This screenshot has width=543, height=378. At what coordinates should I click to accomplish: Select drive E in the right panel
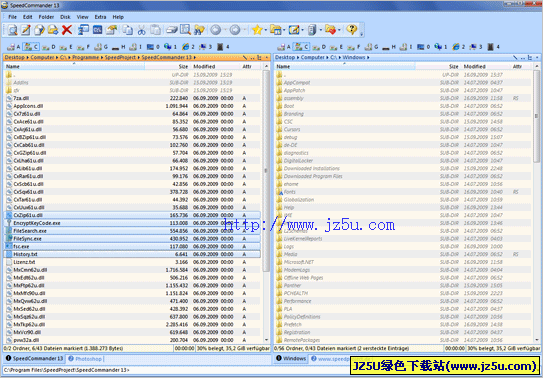click(336, 47)
